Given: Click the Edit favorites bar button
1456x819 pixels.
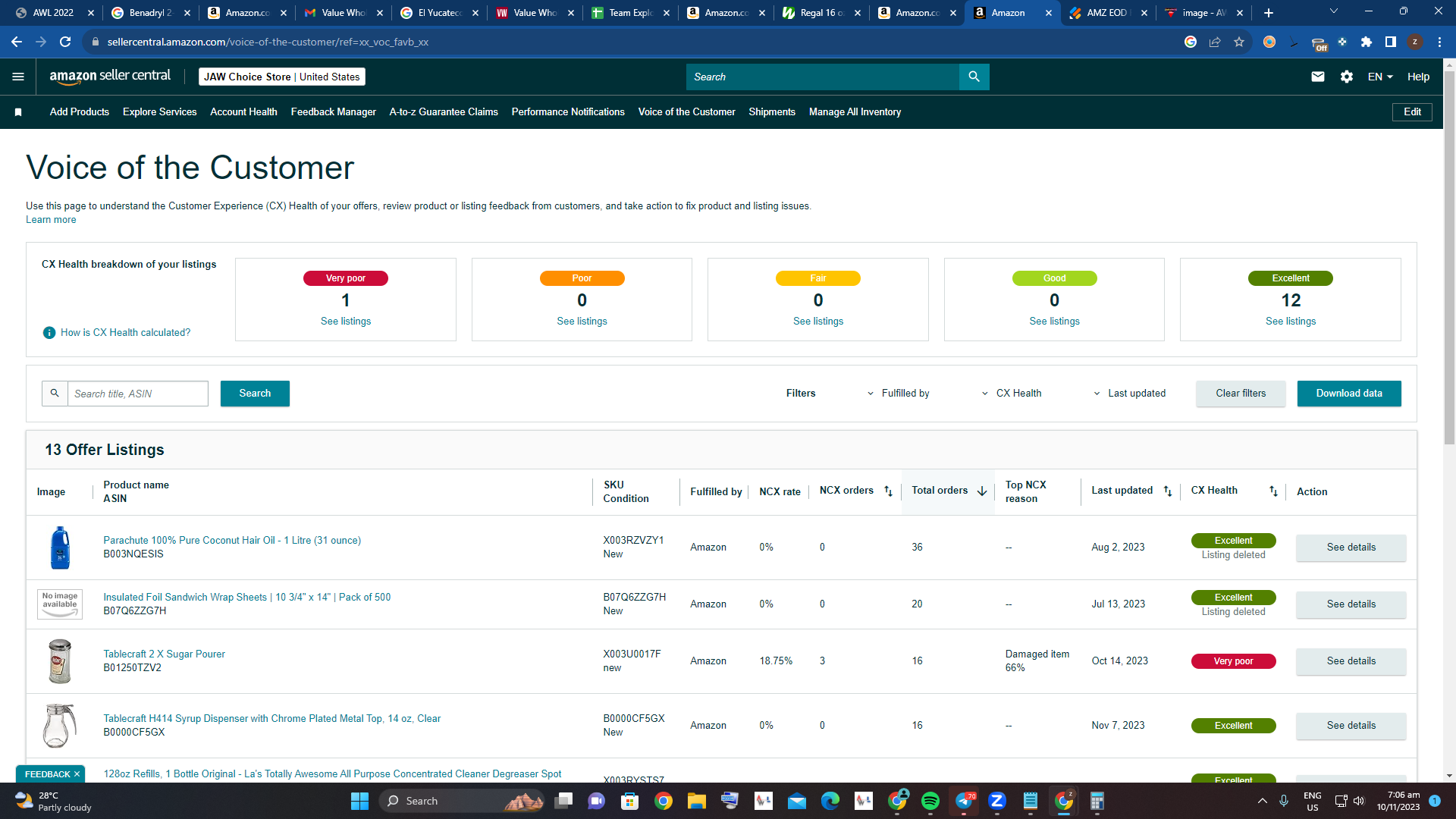Looking at the screenshot, I should tap(1412, 112).
